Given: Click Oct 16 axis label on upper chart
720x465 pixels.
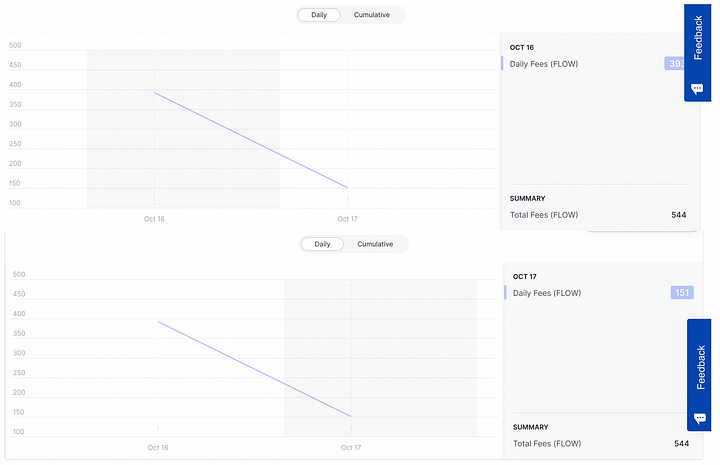Looking at the screenshot, I should (x=154, y=219).
